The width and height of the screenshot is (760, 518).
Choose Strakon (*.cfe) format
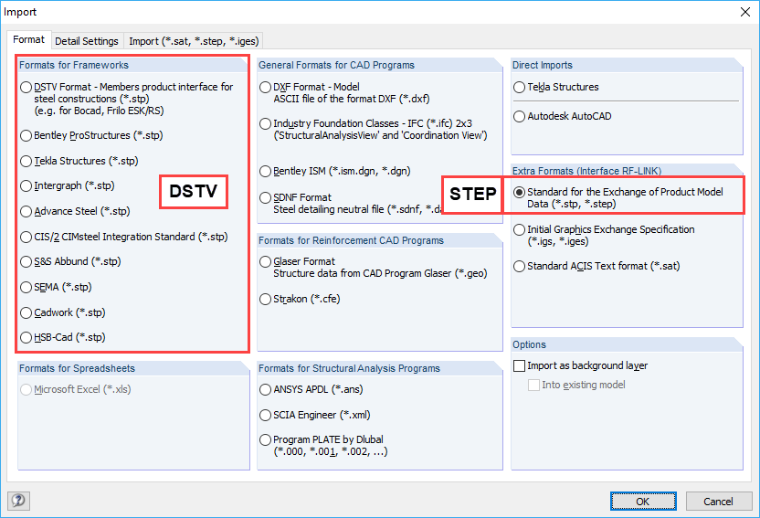click(x=265, y=299)
